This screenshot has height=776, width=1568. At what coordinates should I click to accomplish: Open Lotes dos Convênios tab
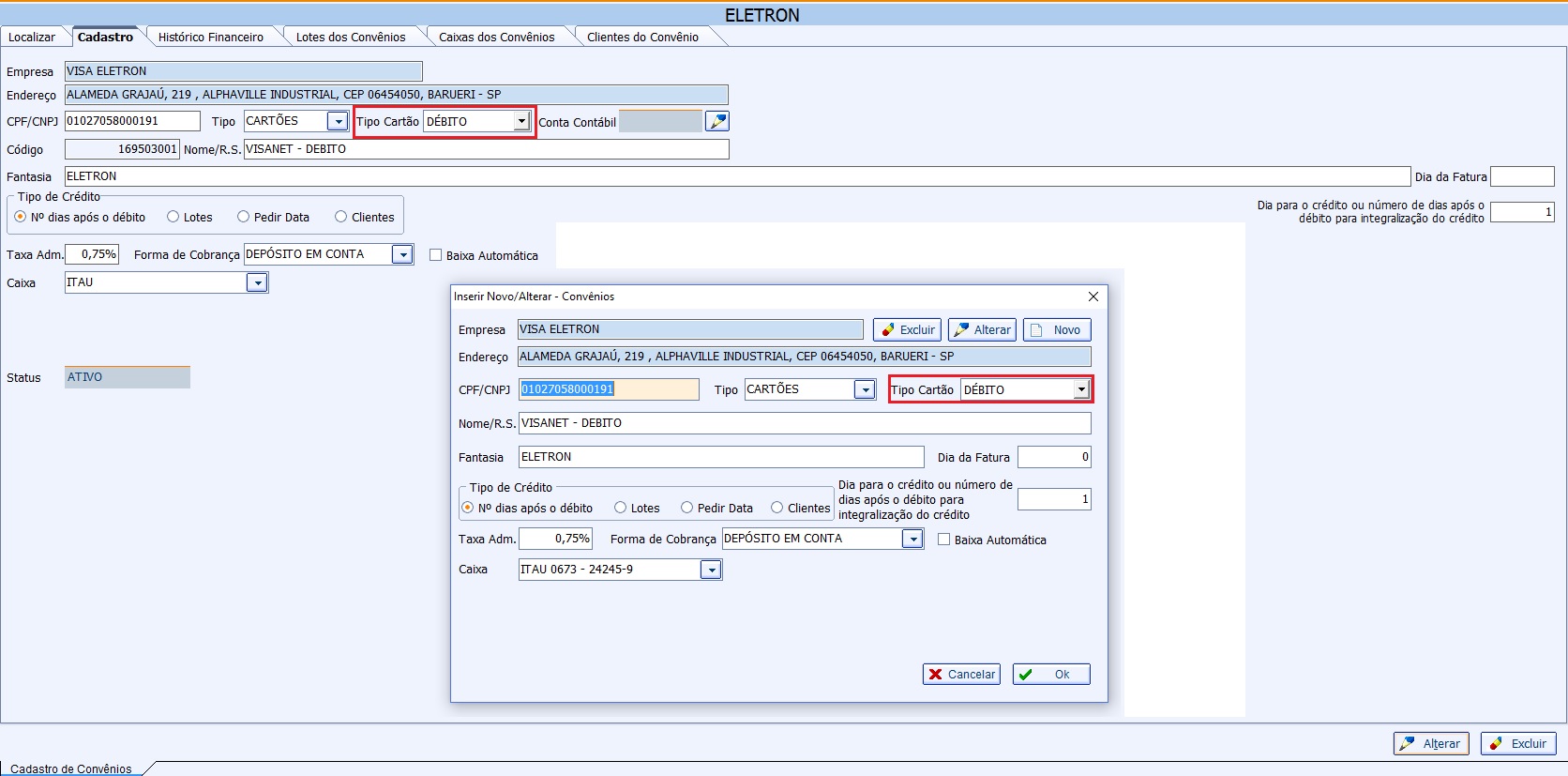pos(351,37)
